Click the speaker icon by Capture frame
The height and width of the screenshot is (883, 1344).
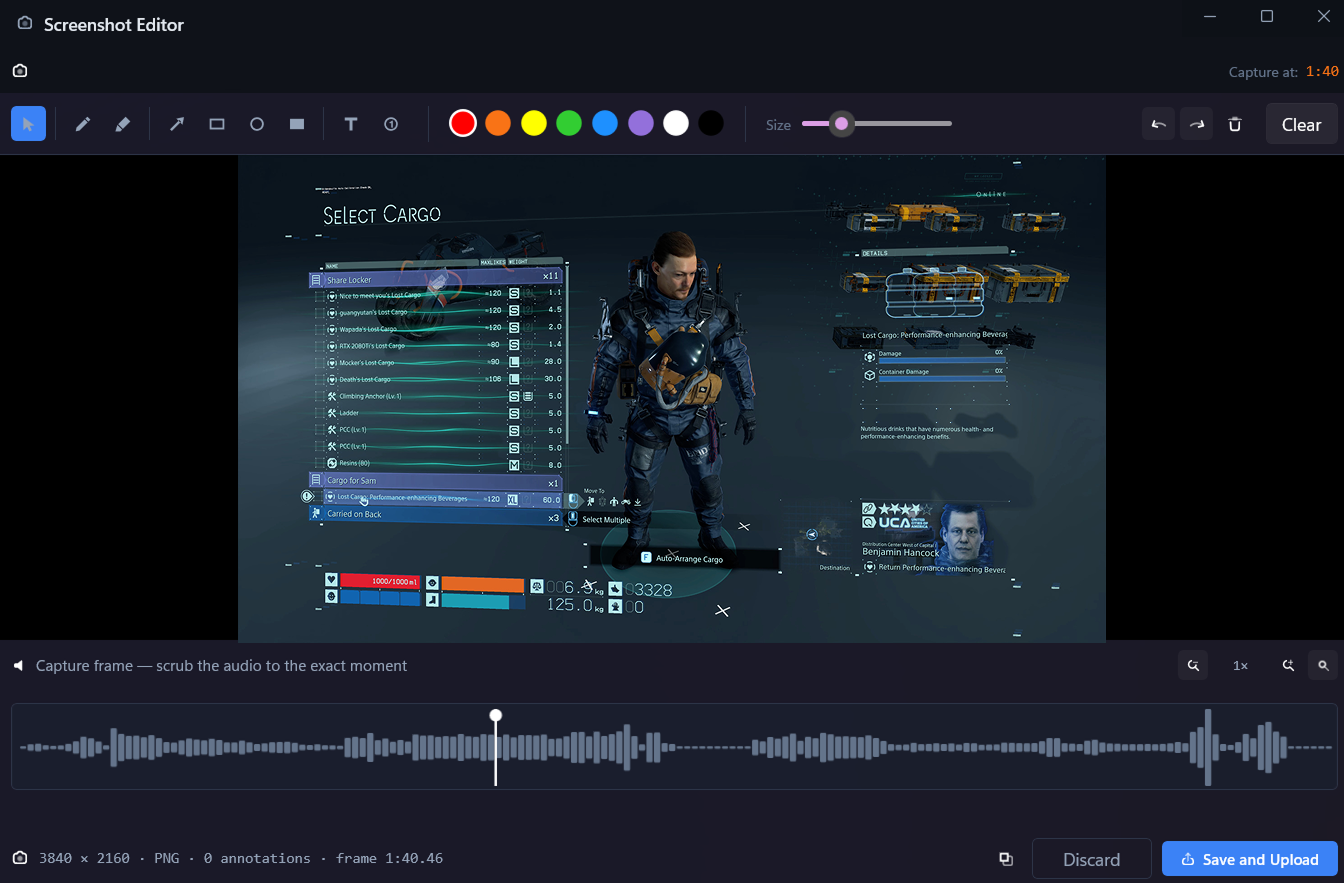click(18, 665)
